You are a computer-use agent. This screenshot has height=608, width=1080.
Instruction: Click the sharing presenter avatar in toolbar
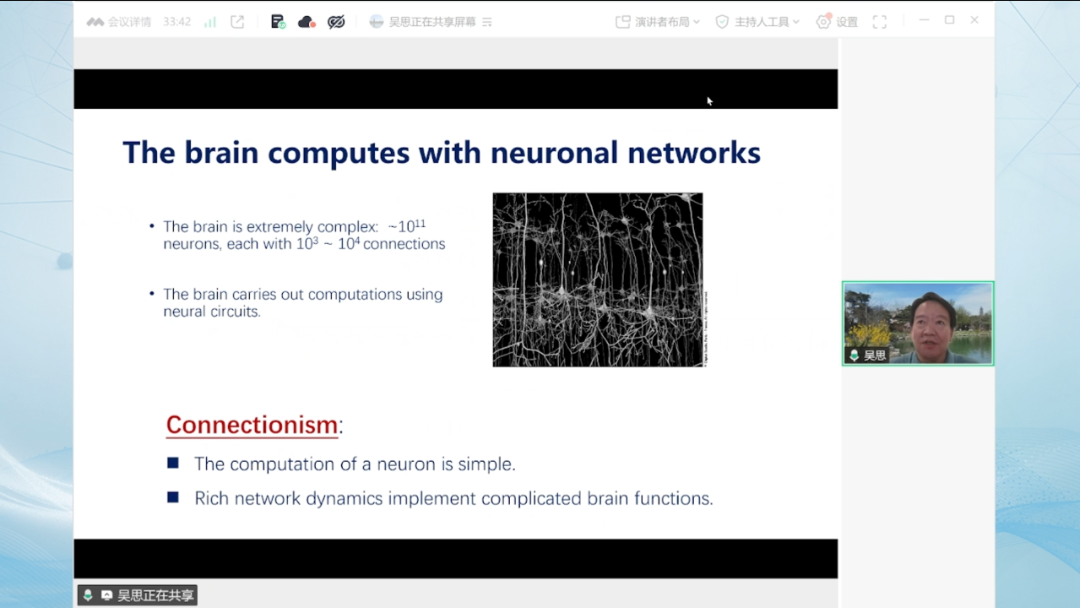point(376,22)
